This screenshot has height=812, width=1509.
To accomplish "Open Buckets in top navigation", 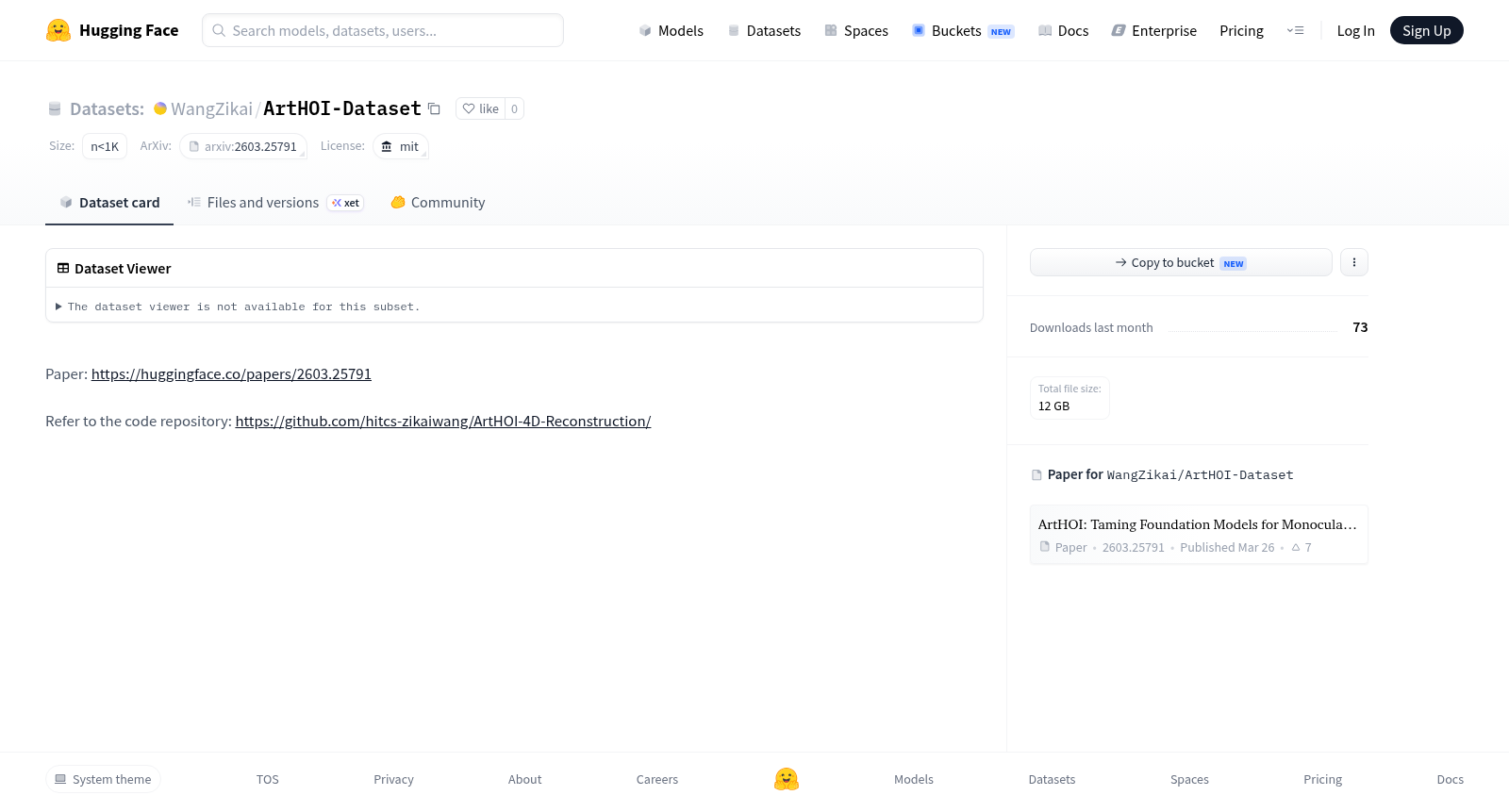I will pos(962,30).
